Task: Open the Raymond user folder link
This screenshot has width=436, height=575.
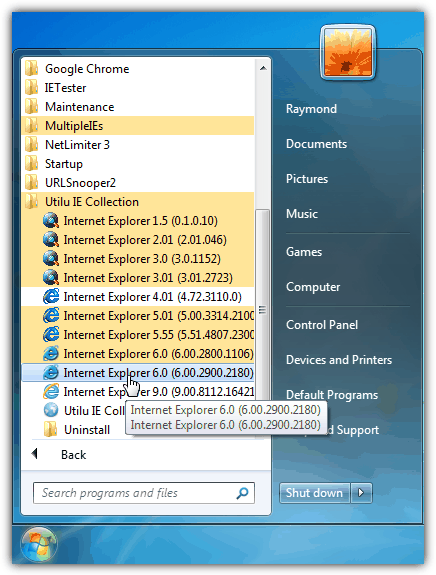Action: (311, 109)
